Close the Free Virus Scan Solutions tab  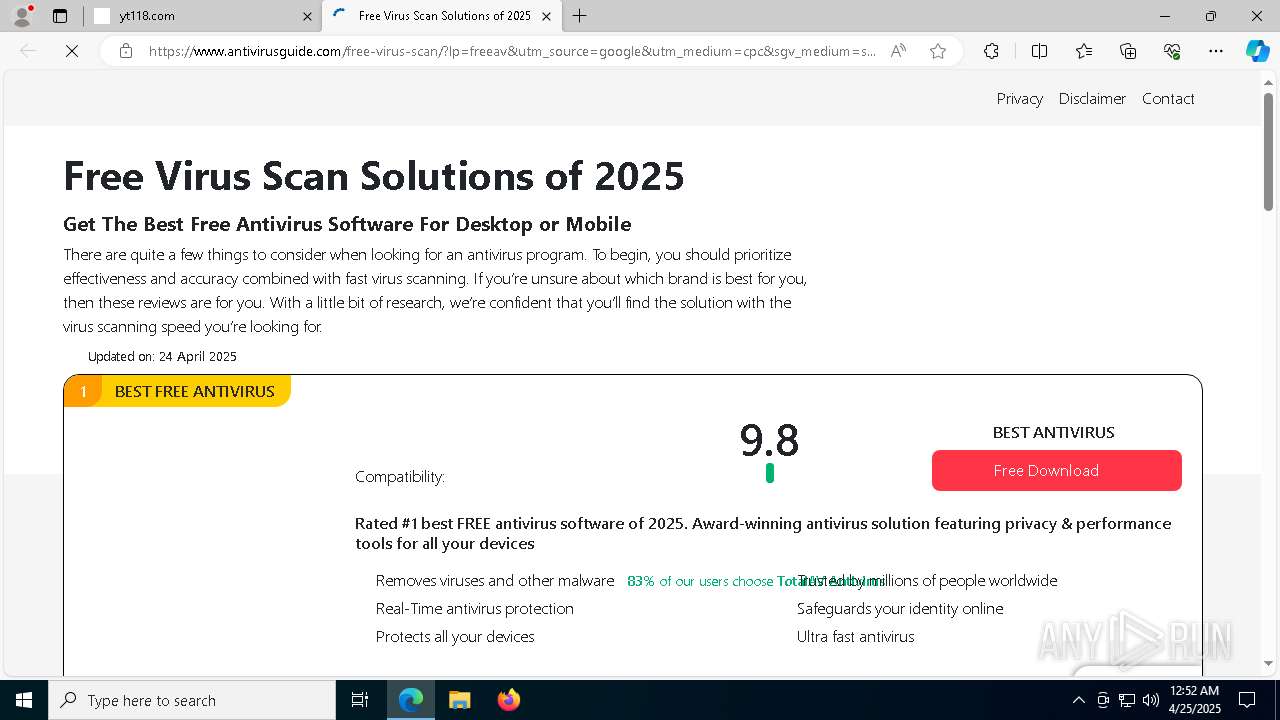546,16
